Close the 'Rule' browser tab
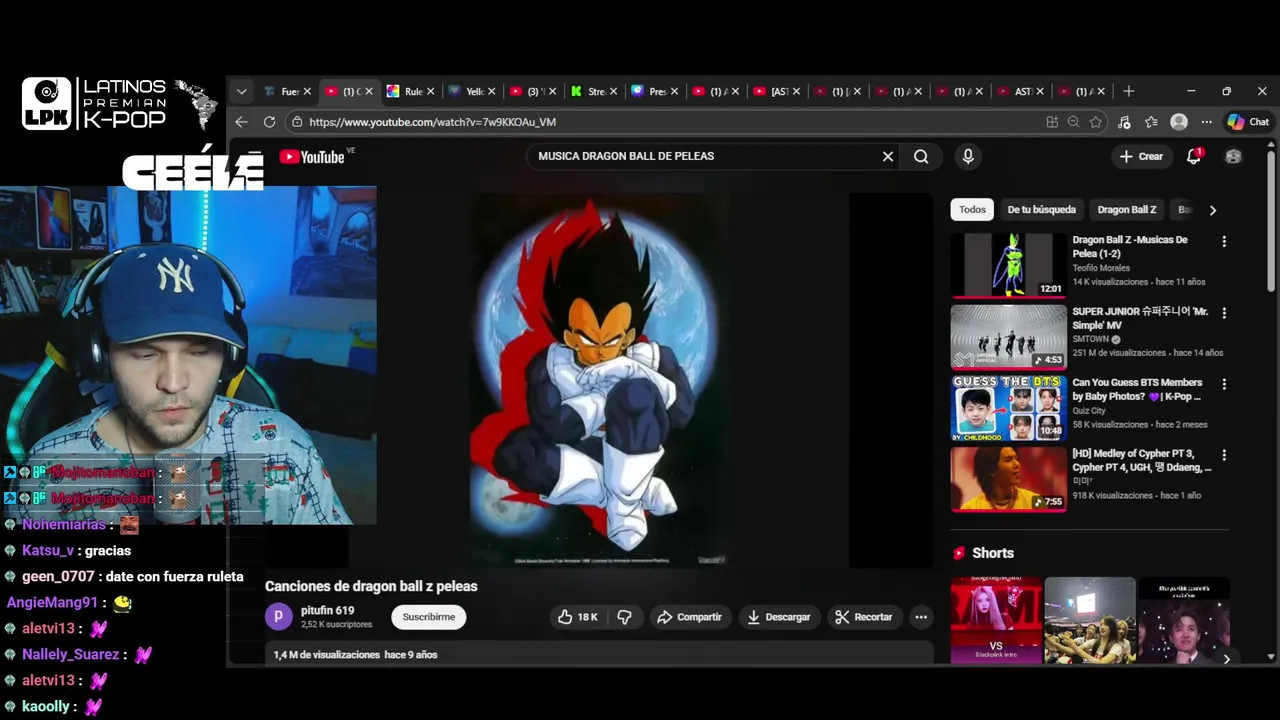 click(430, 91)
